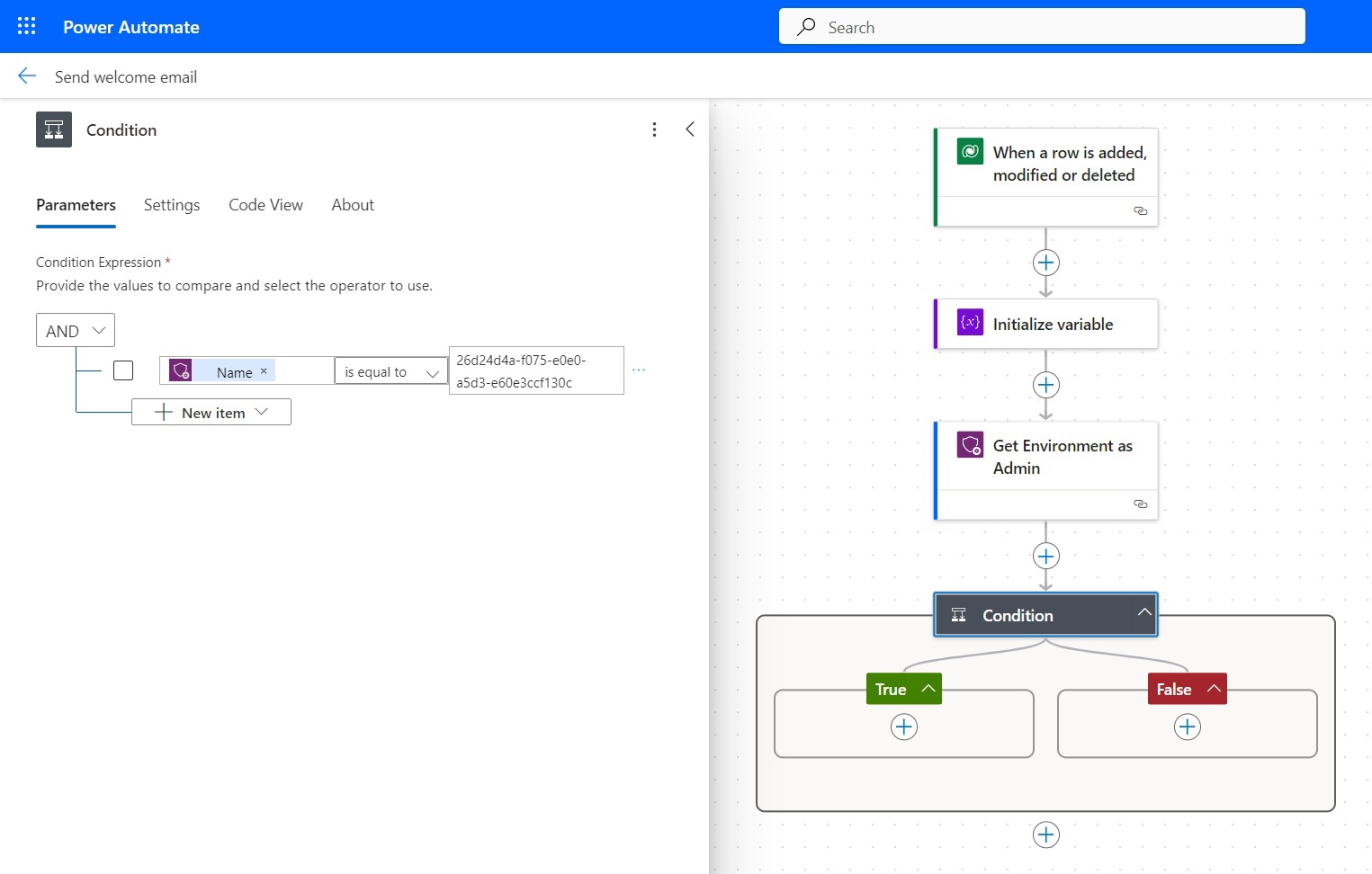Open the condition row ellipsis menu
1372x874 pixels.
(639, 370)
